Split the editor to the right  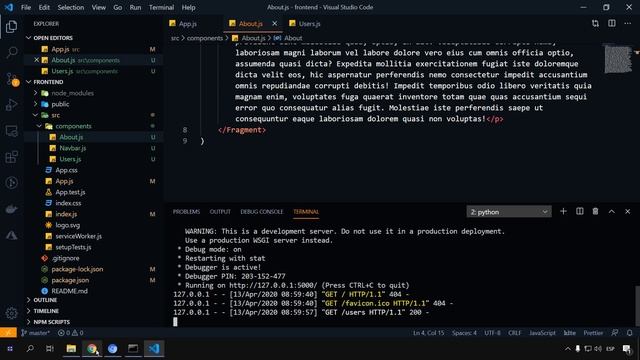611,24
